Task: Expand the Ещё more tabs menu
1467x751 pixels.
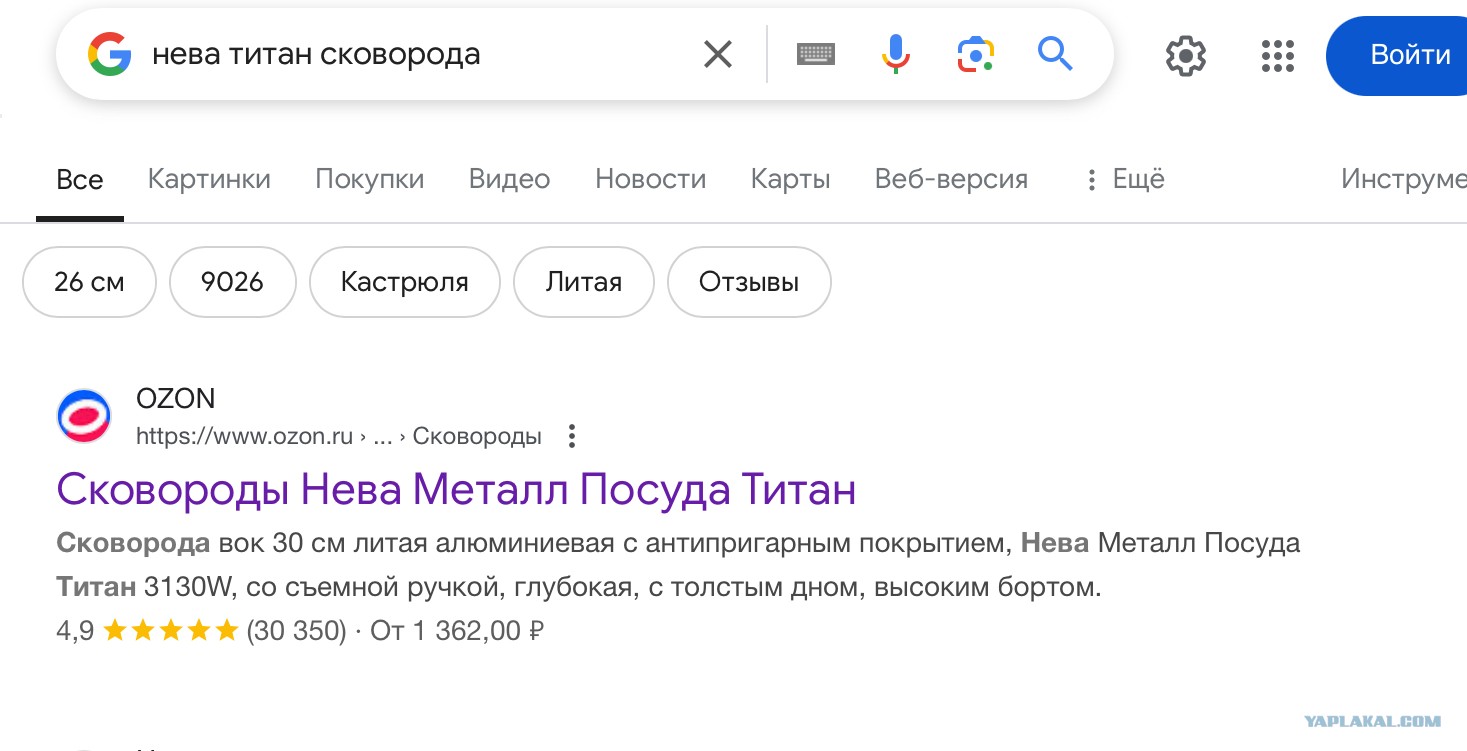Action: (x=1125, y=180)
